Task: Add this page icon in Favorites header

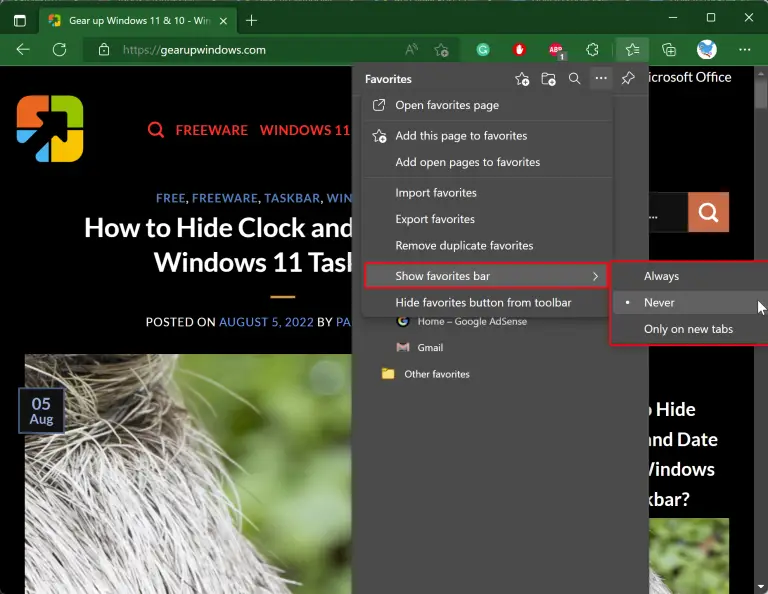Action: point(522,79)
